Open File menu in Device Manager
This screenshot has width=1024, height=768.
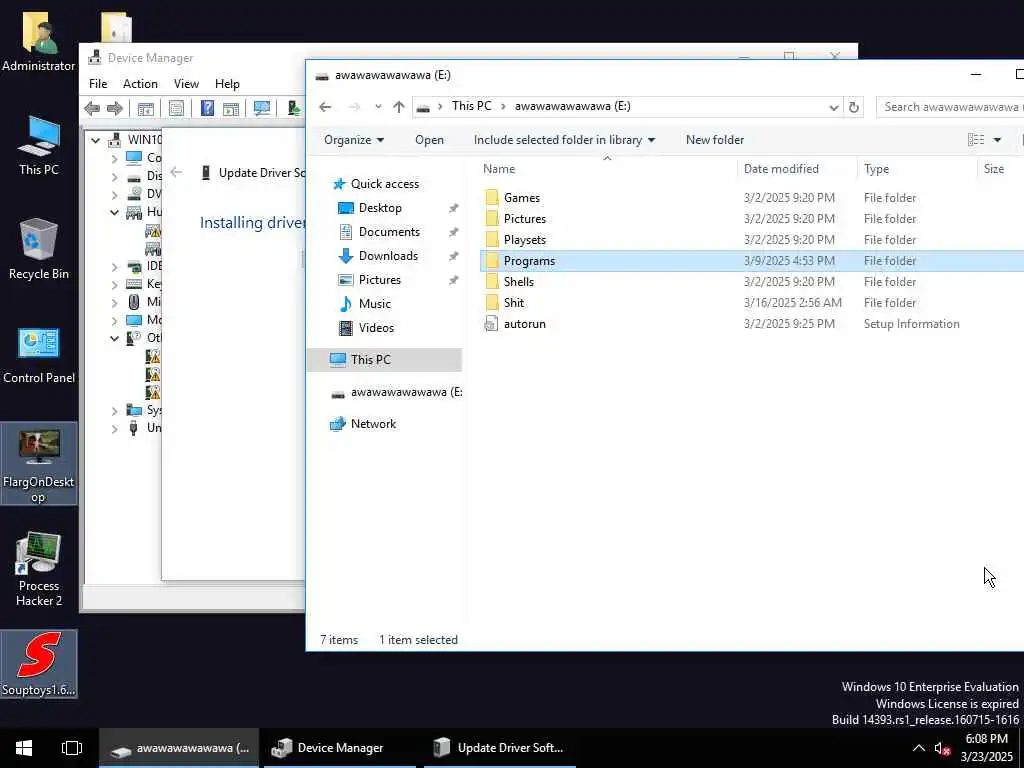(x=98, y=84)
